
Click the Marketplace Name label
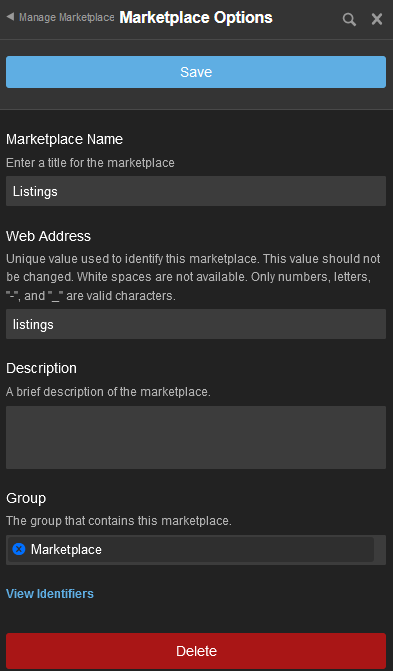tap(65, 140)
